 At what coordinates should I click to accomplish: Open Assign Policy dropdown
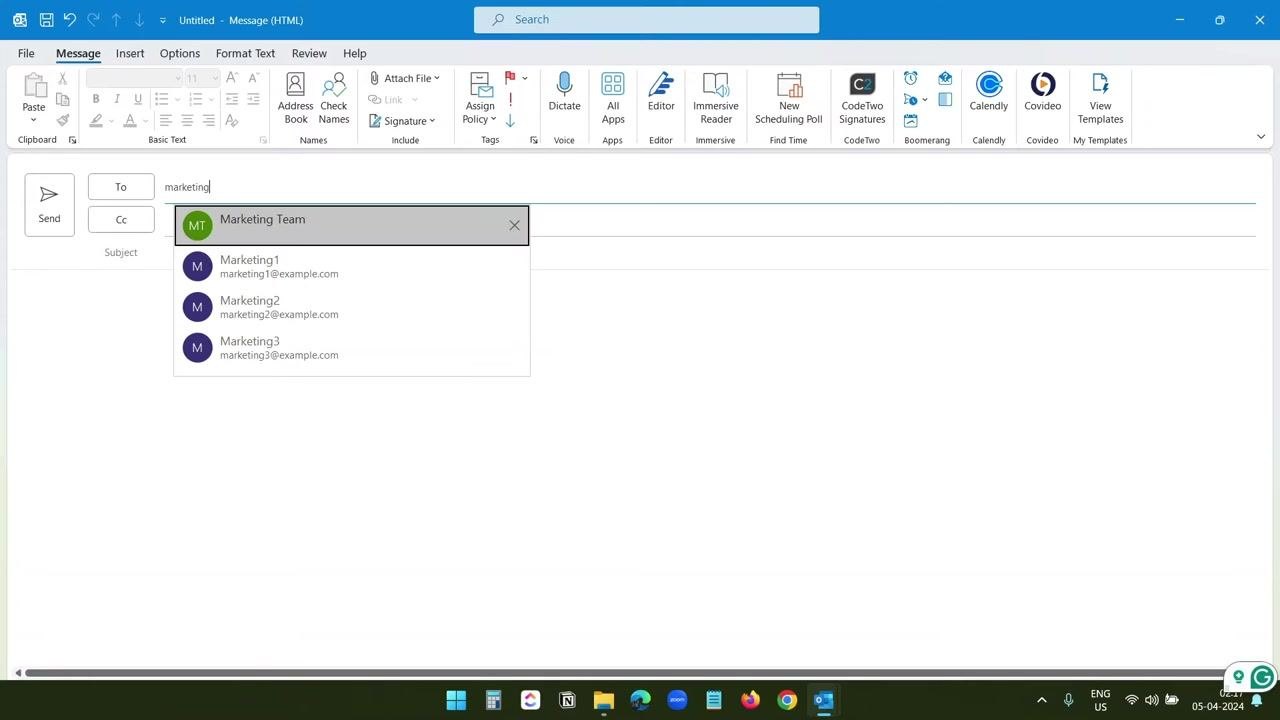pos(480,98)
